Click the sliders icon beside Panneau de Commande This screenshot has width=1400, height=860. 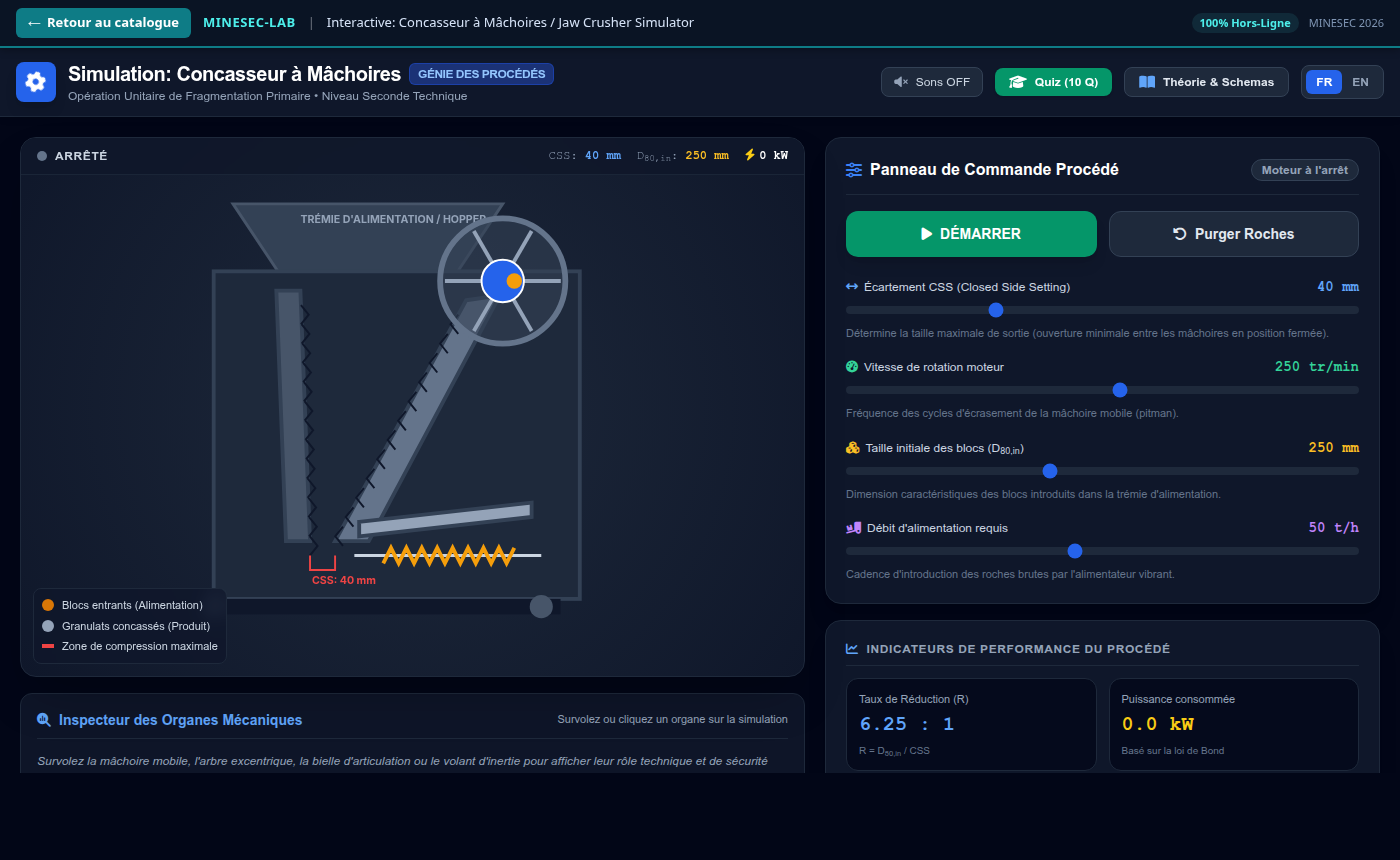click(x=854, y=170)
